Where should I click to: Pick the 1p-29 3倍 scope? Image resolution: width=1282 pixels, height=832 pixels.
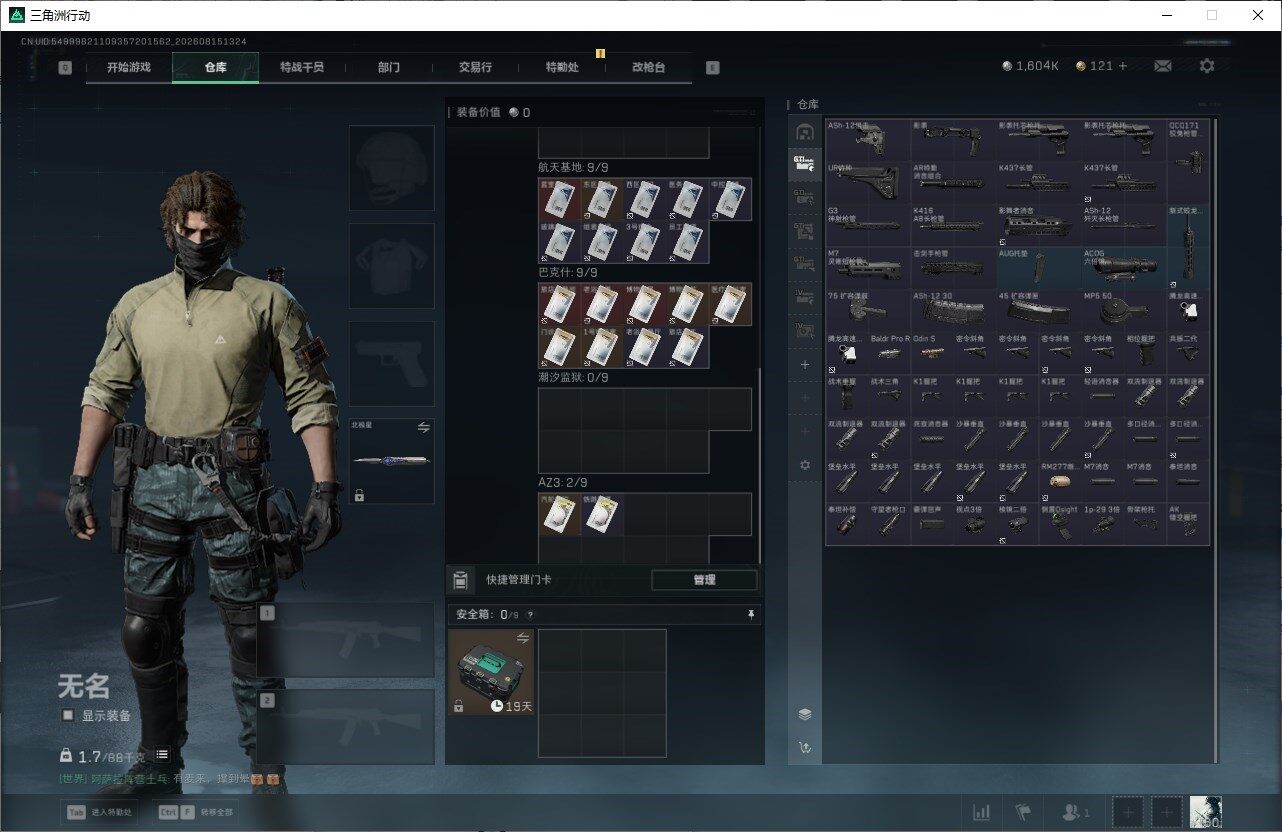coord(1103,523)
